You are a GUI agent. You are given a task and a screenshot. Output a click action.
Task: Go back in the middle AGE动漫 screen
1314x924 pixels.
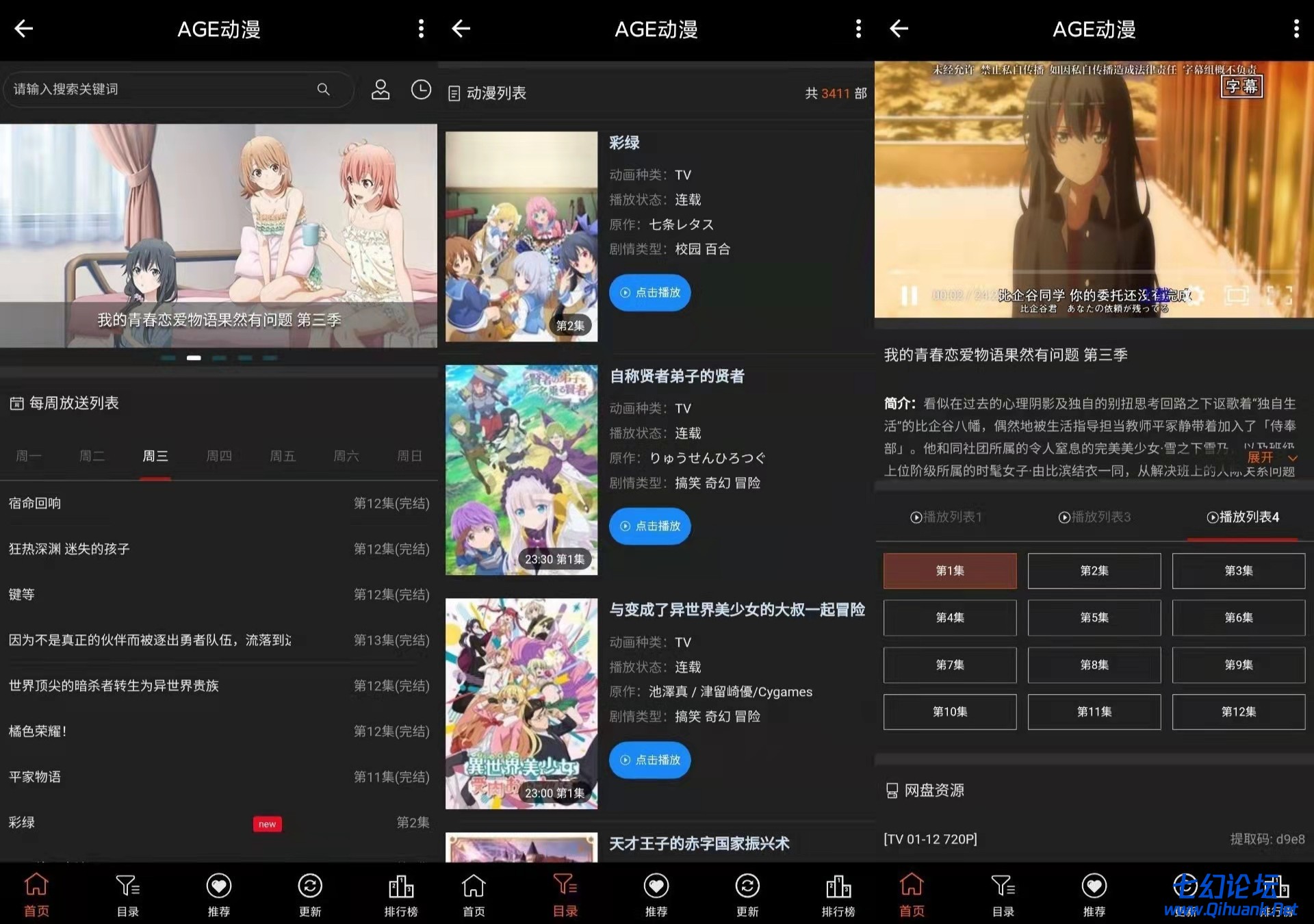click(461, 29)
